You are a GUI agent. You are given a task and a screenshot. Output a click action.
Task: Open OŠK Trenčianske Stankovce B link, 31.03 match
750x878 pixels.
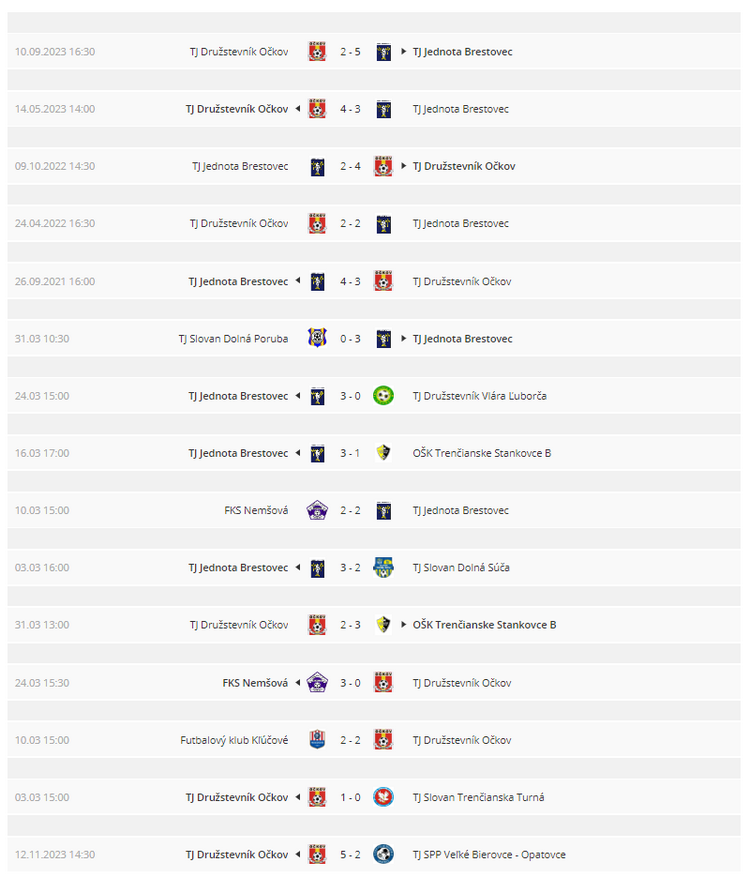coord(484,625)
